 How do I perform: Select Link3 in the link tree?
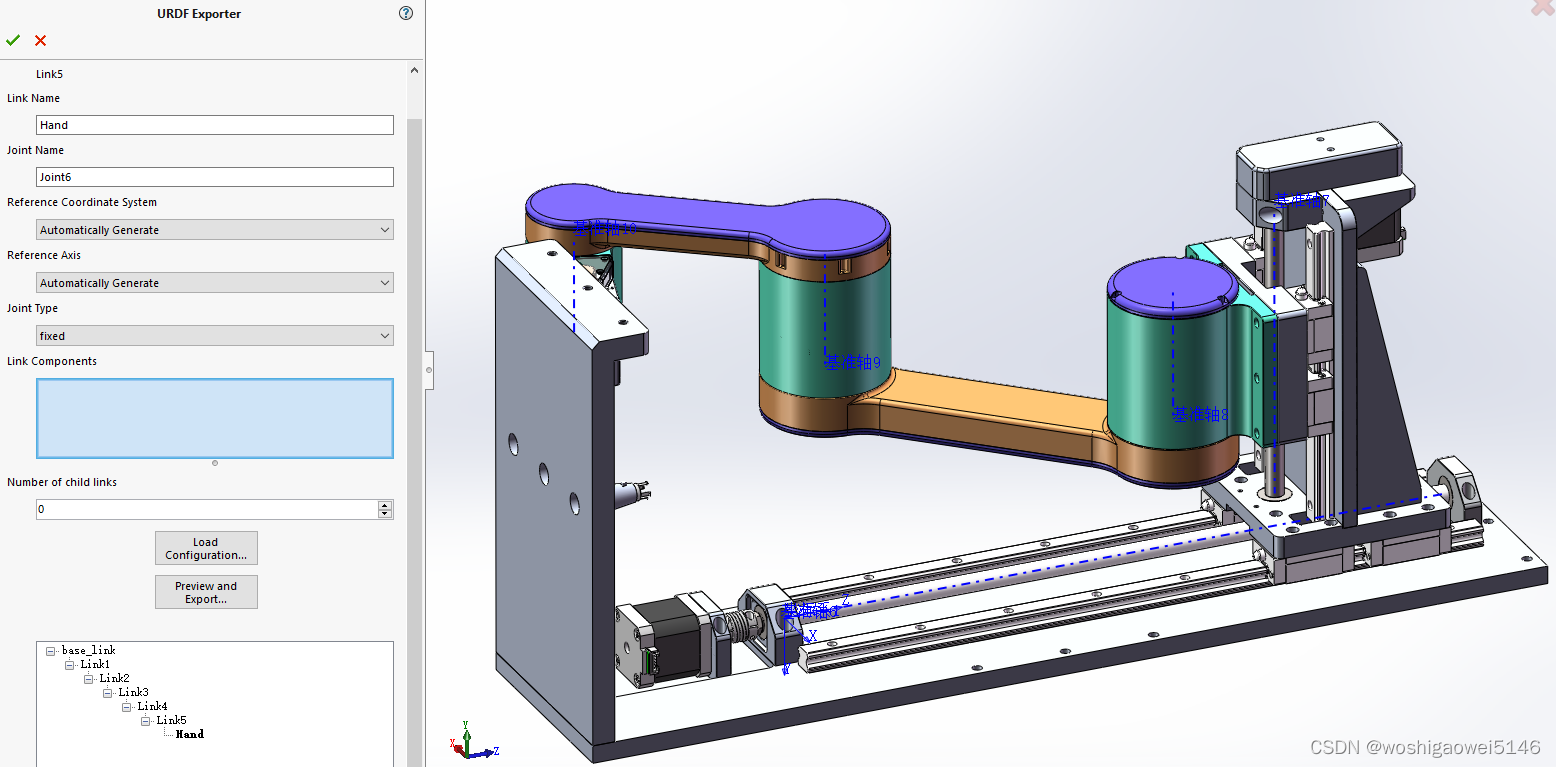tap(133, 692)
